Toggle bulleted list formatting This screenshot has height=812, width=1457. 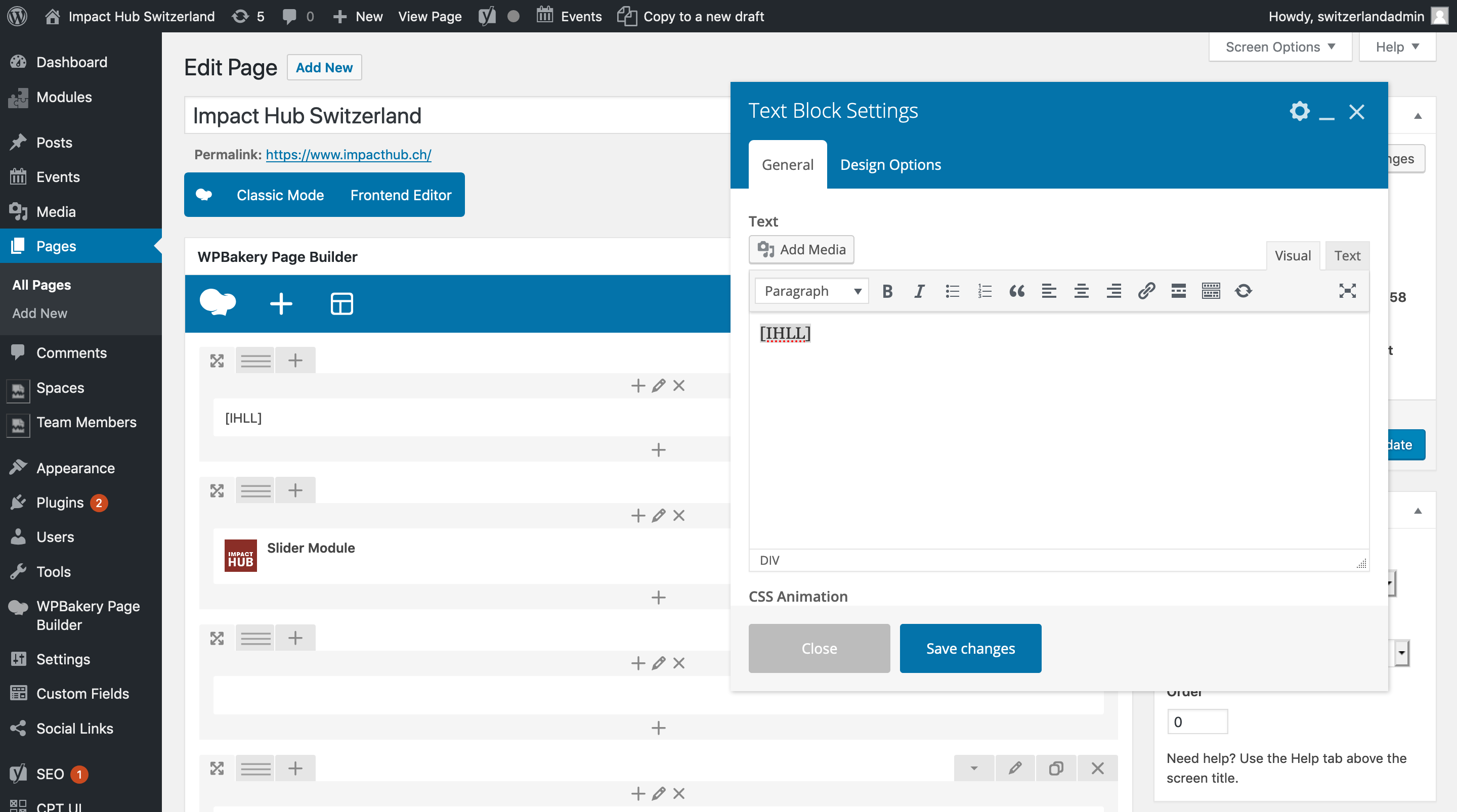952,291
